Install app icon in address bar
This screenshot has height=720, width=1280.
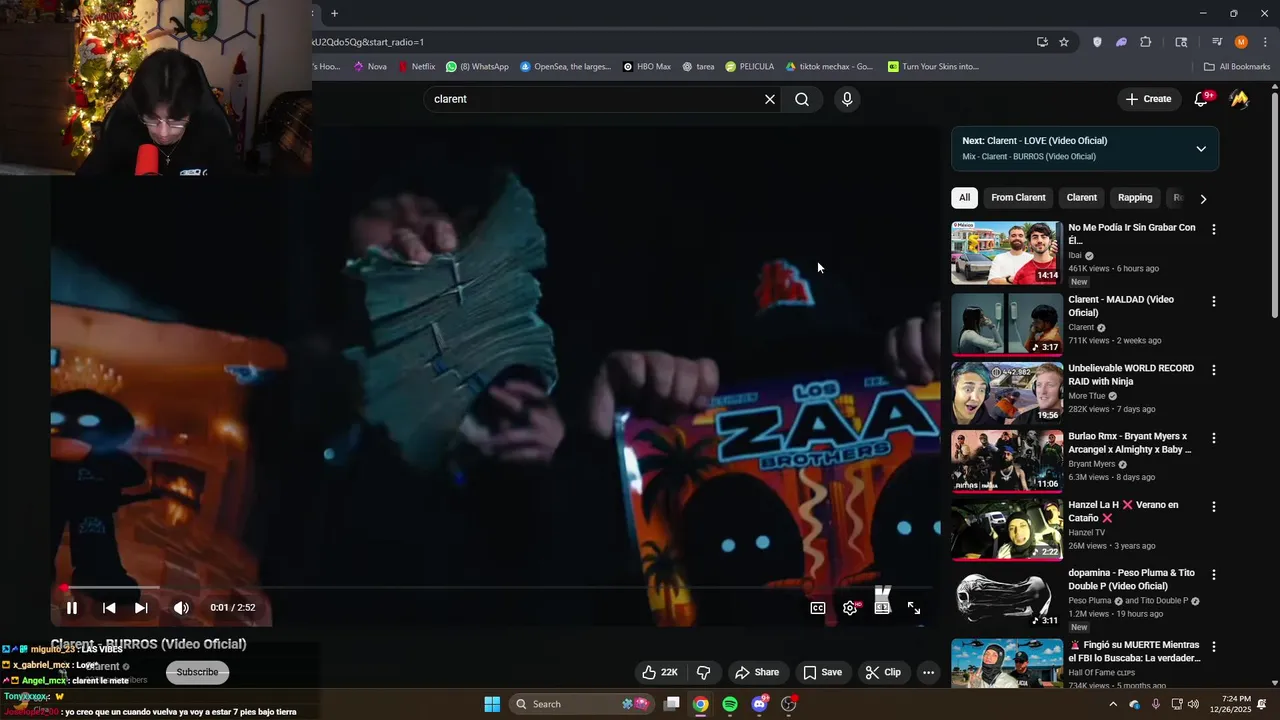1042,42
